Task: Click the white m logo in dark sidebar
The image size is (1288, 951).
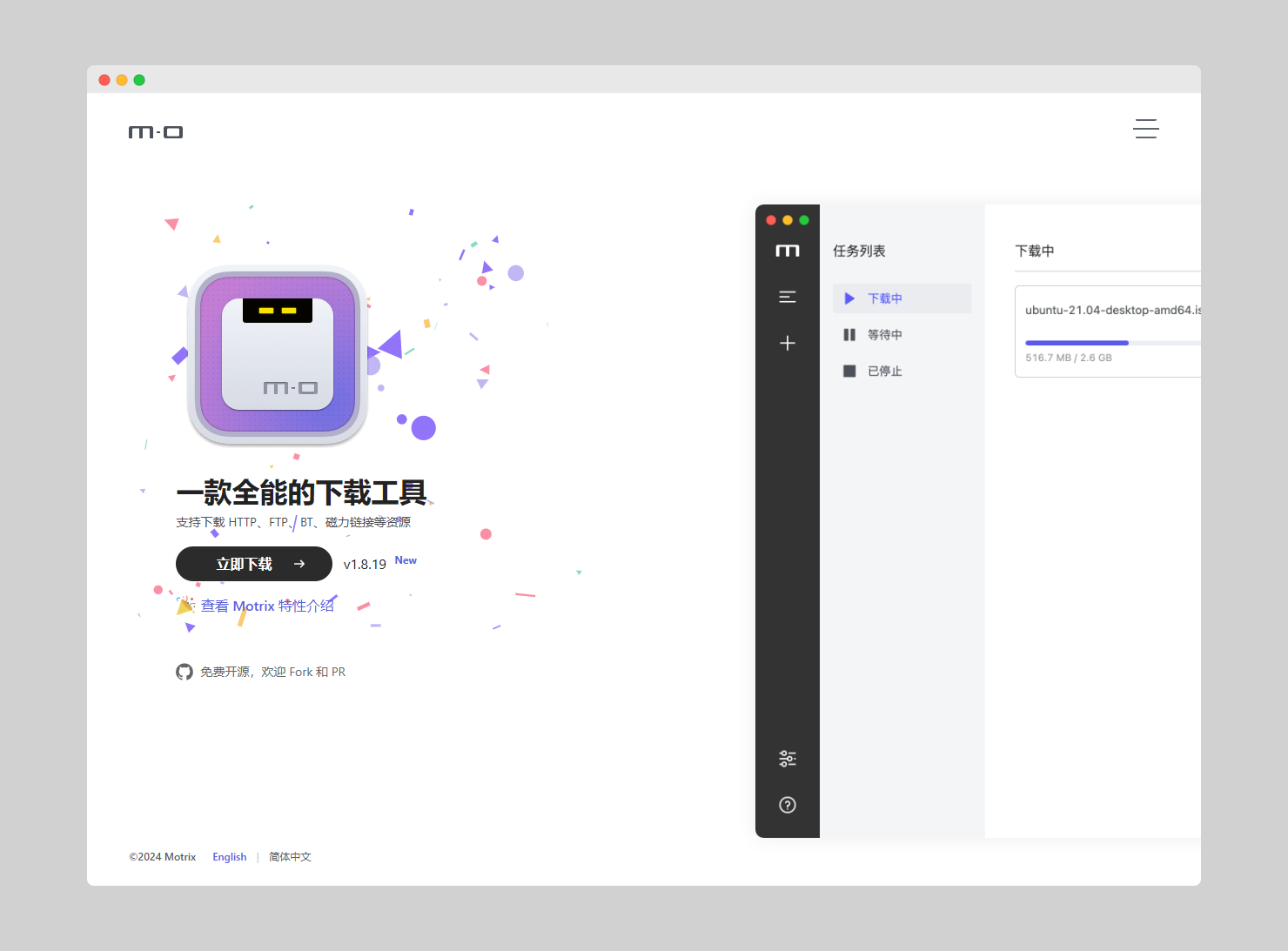Action: click(x=787, y=251)
